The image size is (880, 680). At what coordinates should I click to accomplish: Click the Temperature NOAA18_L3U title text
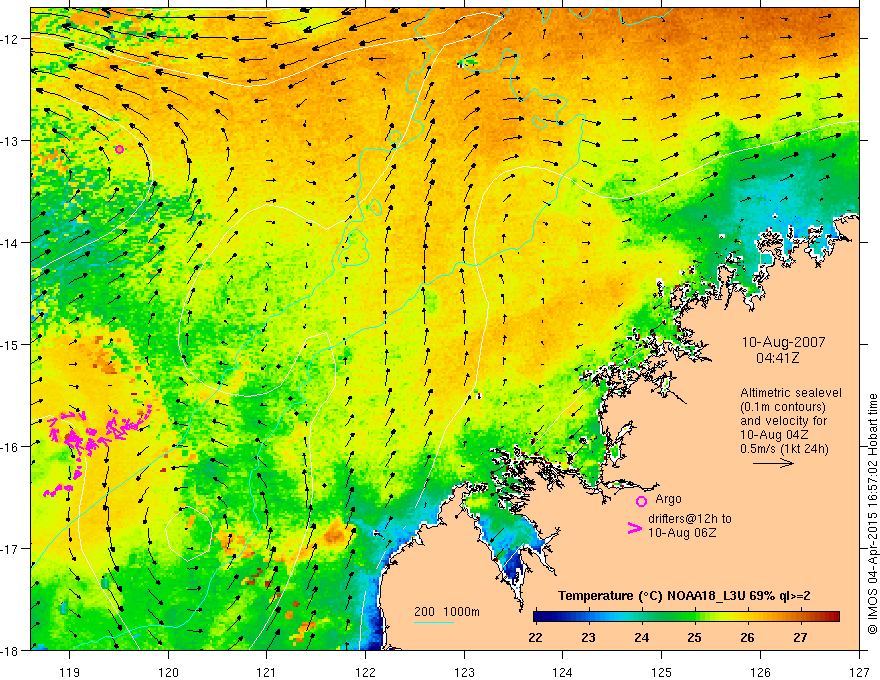[x=684, y=596]
